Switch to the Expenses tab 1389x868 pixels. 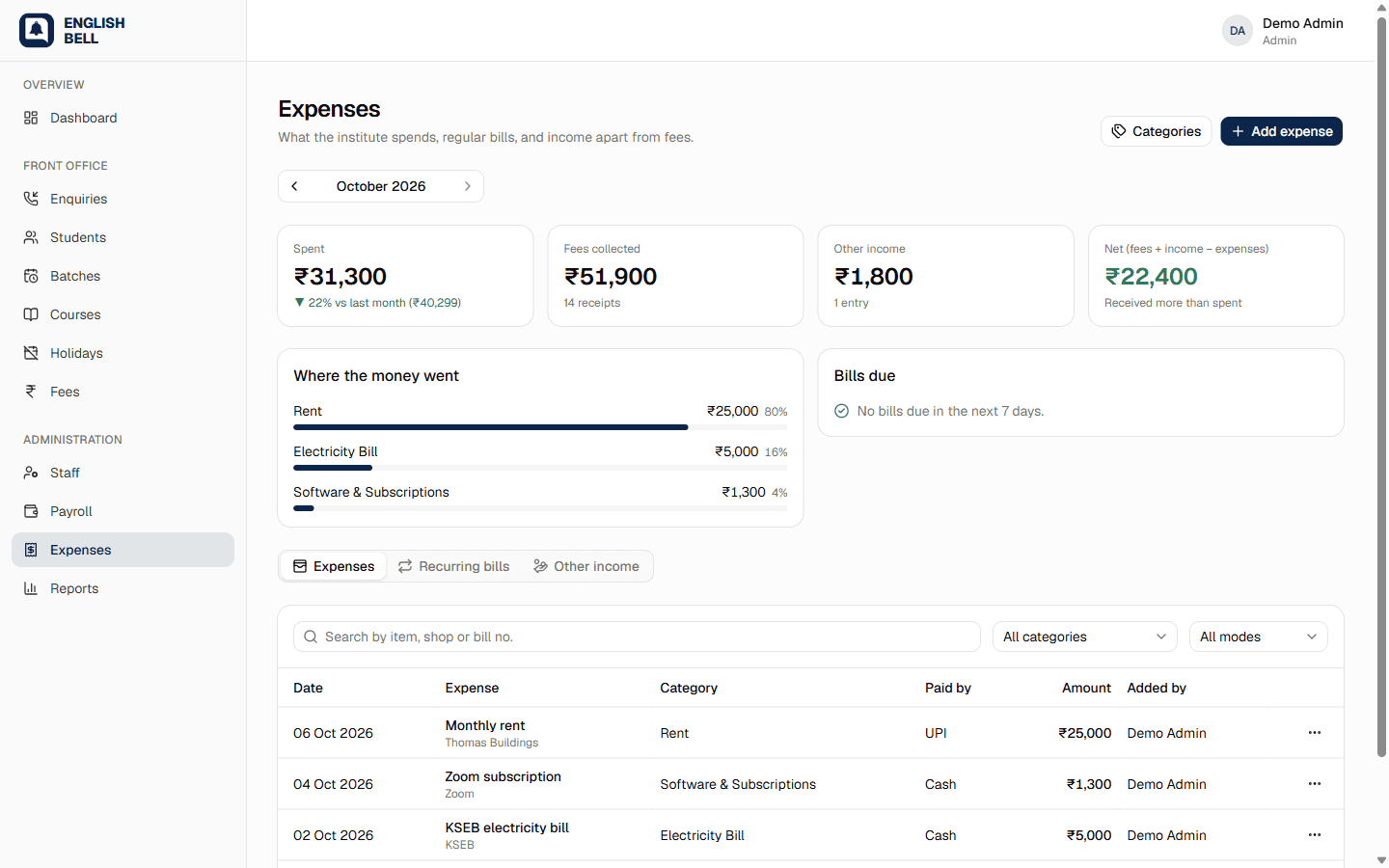(x=334, y=566)
